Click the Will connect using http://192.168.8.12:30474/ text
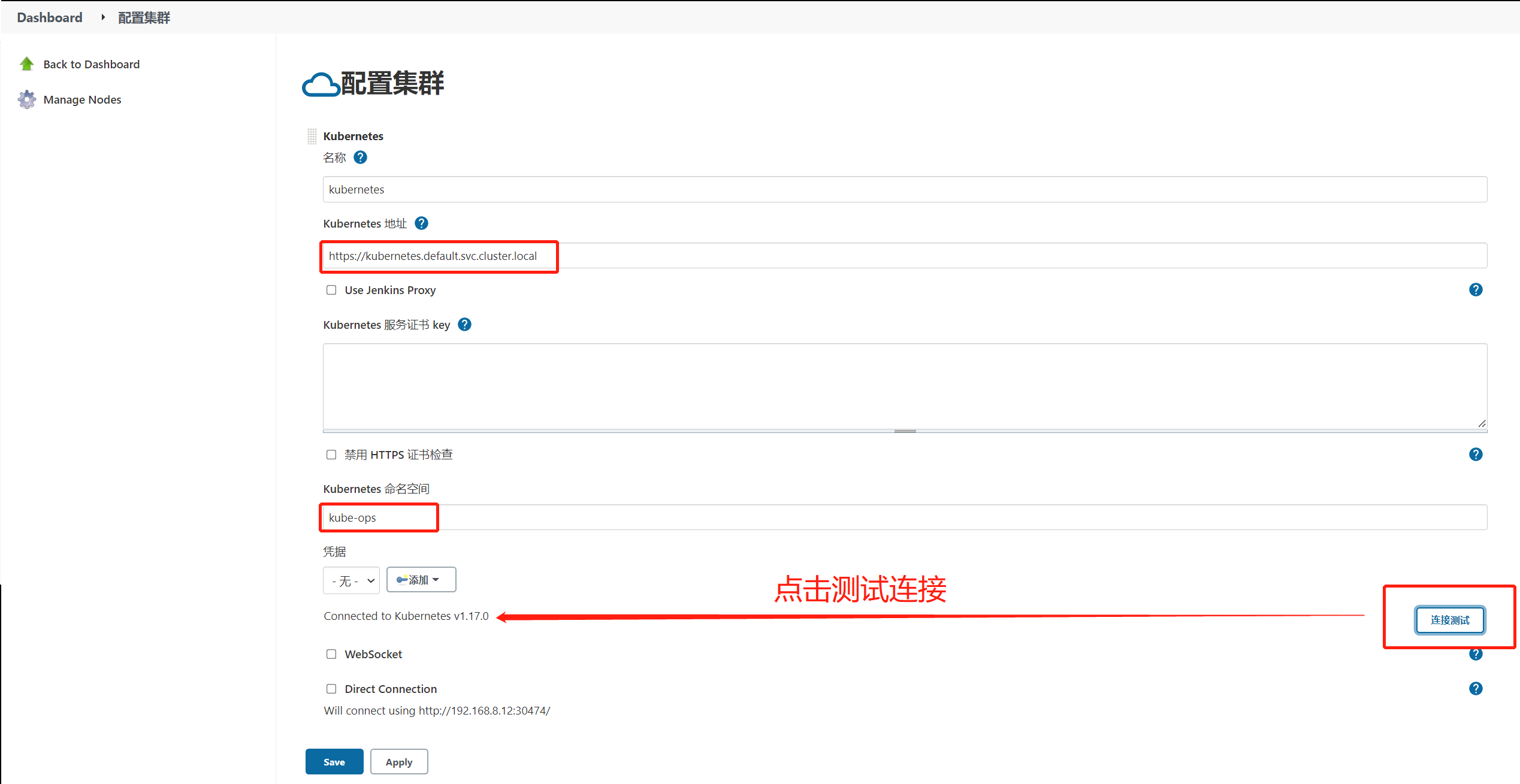This screenshot has height=784, width=1520. click(x=437, y=711)
